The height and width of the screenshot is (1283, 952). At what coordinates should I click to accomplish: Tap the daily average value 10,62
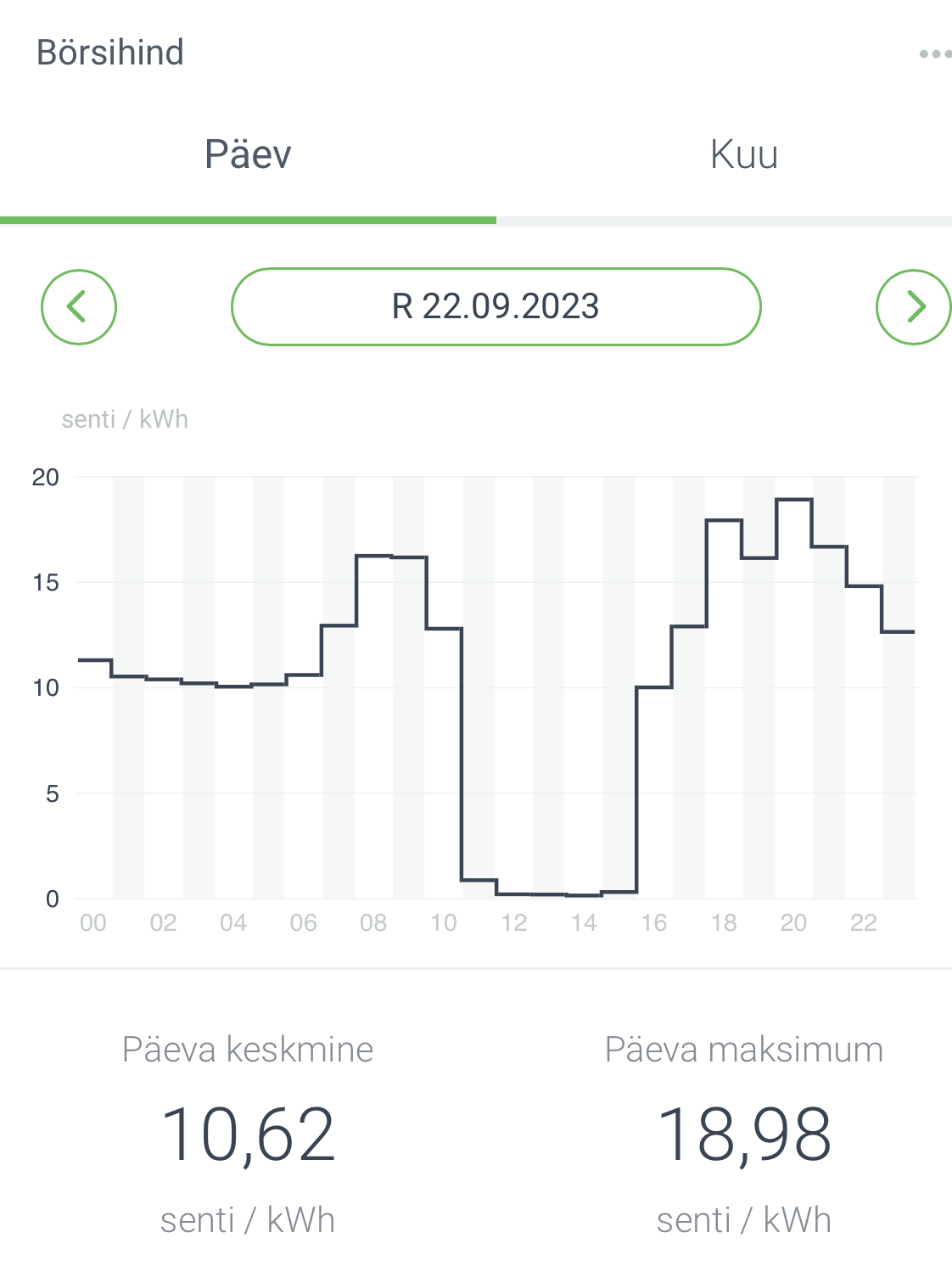click(x=248, y=1135)
